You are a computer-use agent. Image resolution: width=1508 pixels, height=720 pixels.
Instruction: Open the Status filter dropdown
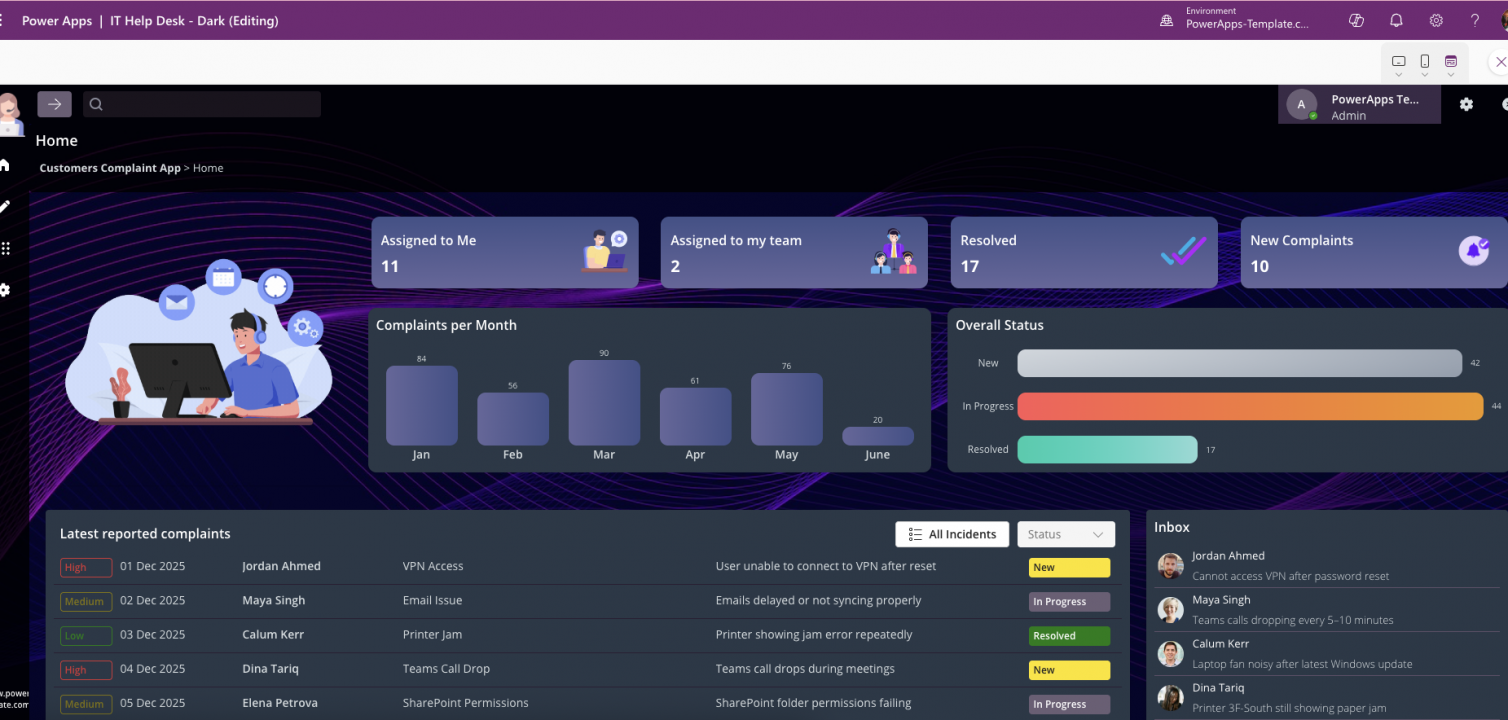[x=1066, y=534]
